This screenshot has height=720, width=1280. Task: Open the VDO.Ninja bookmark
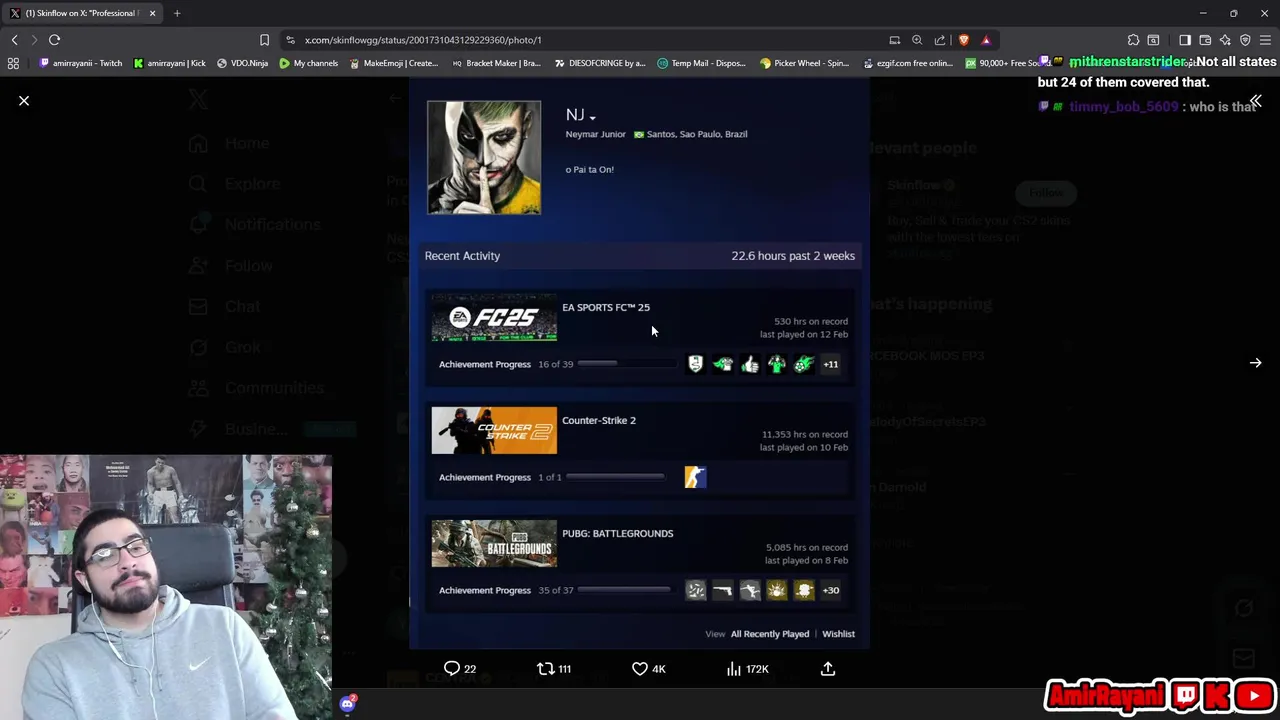[243, 63]
